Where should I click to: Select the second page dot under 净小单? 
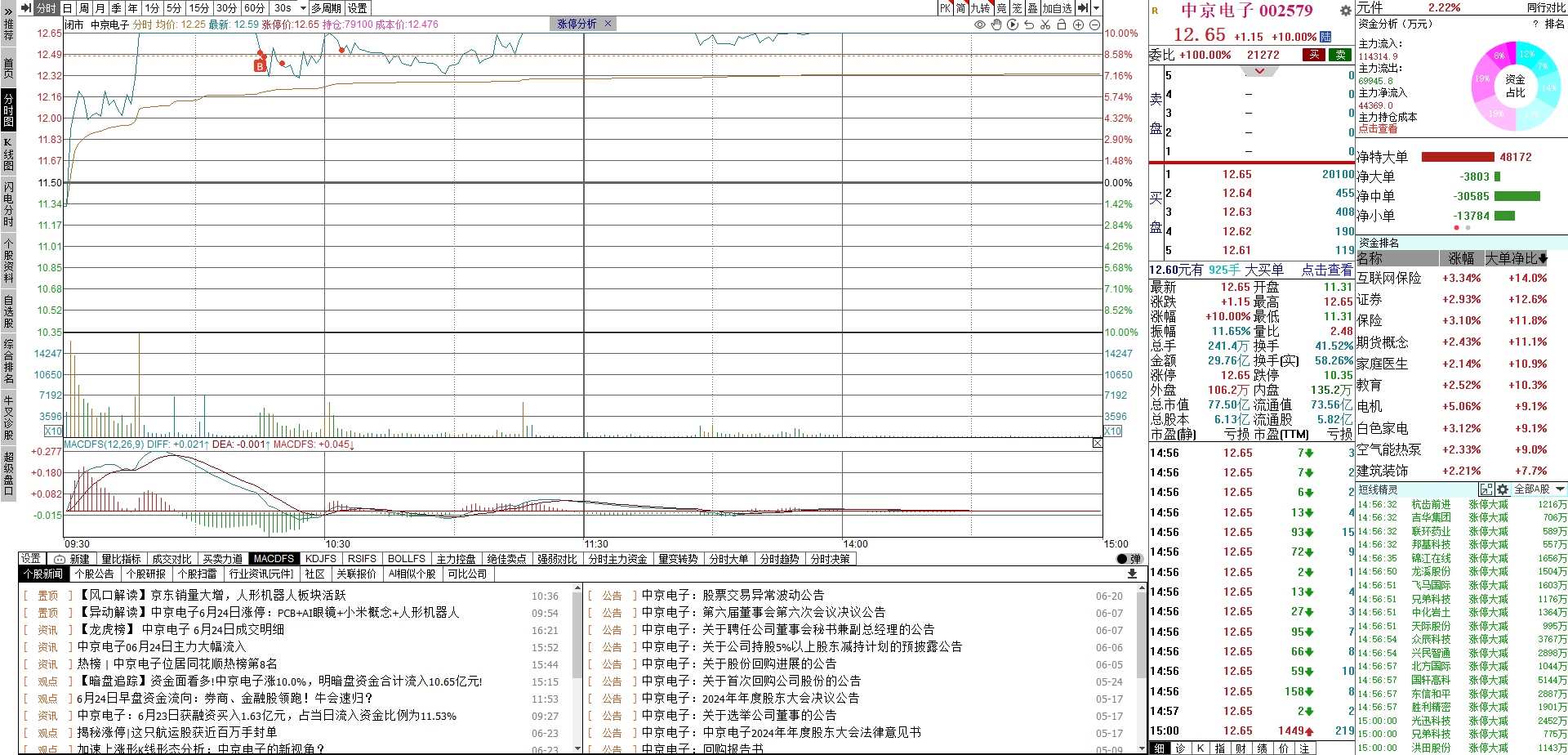pyautogui.click(x=1468, y=228)
